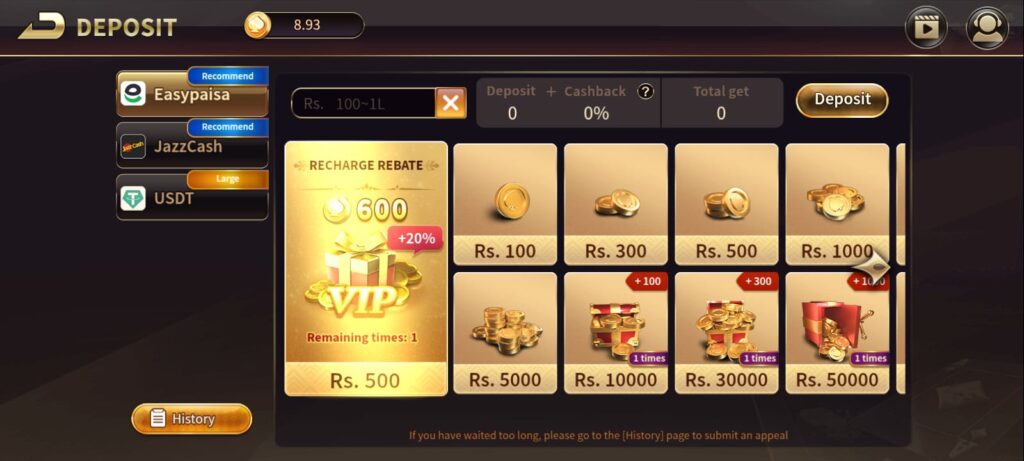The height and width of the screenshot is (461, 1024).
Task: Open customer support headset icon
Action: pos(987,27)
